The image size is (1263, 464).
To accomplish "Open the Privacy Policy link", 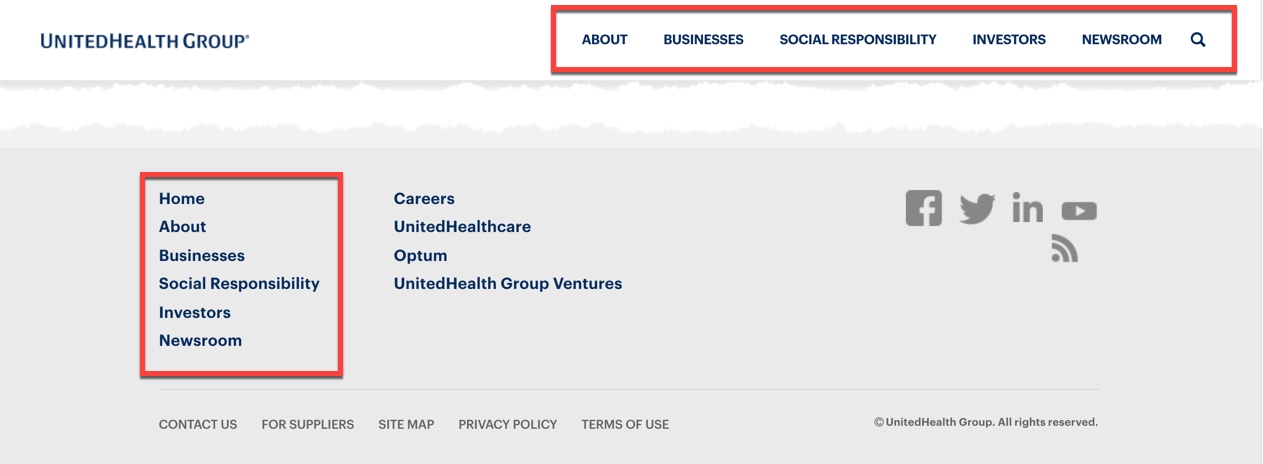I will point(508,425).
